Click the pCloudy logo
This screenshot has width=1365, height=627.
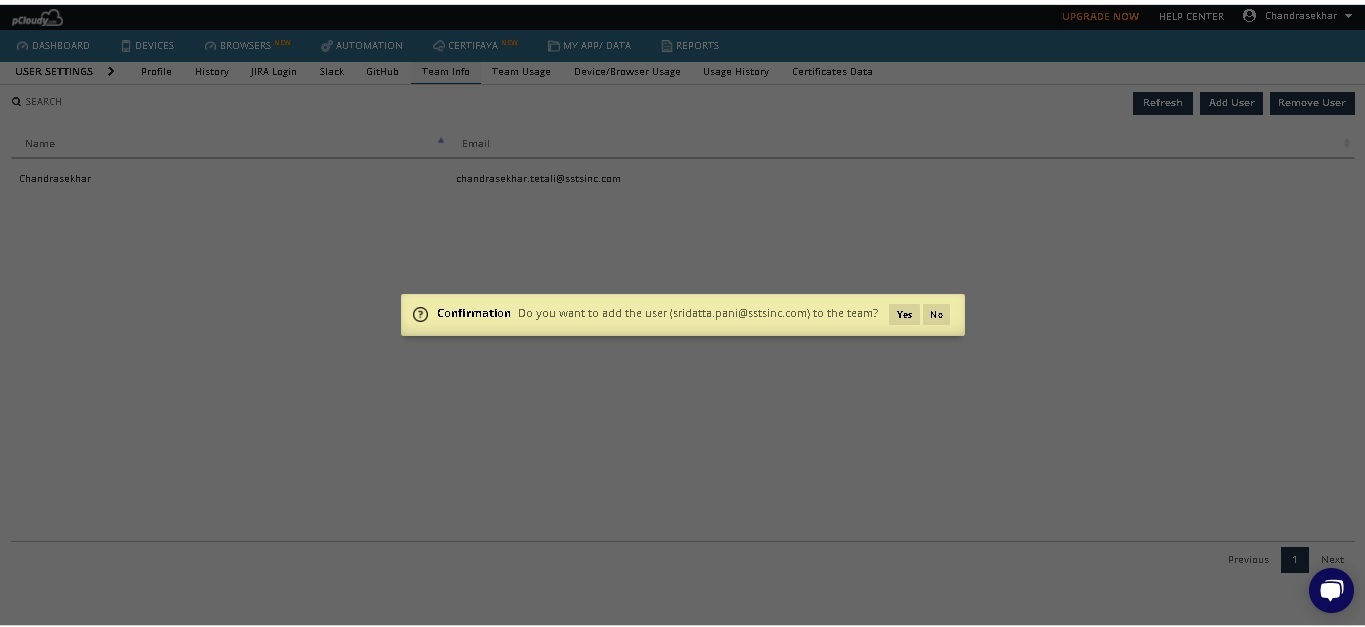[x=37, y=16]
